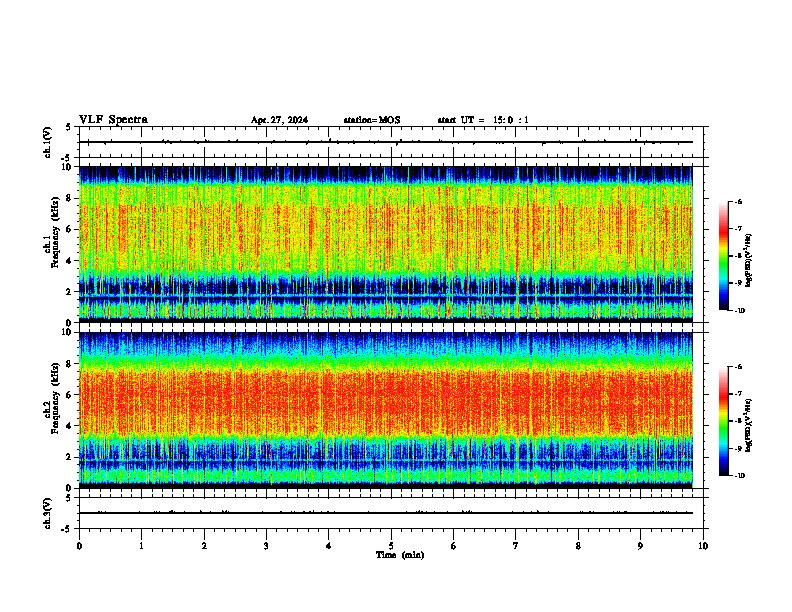Click the ch.2 spectrogram panel
Viewport: 792px width, 612px height.
pos(386,410)
